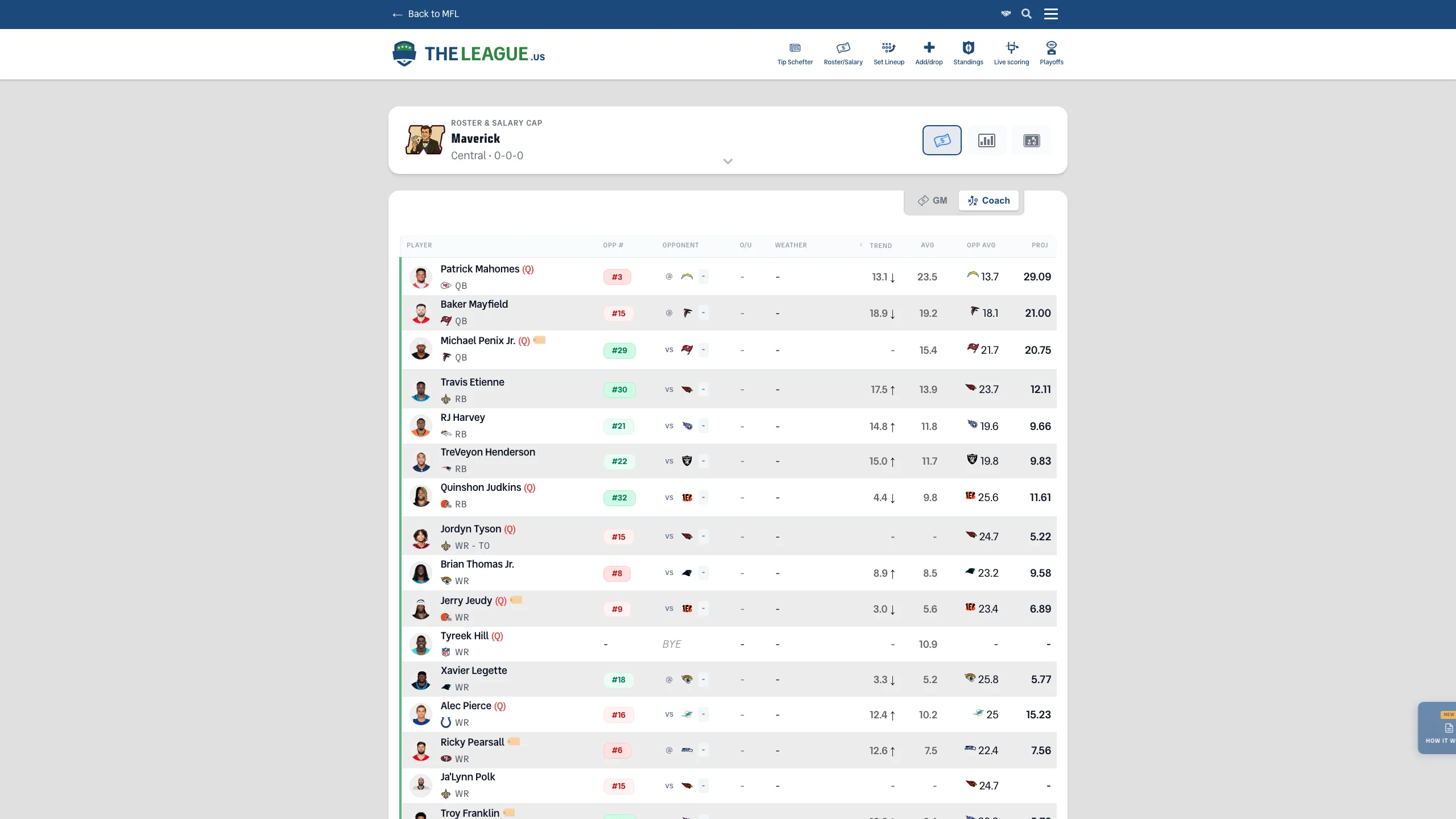This screenshot has width=1456, height=819.
Task: Switch to GM mode
Action: point(932,200)
